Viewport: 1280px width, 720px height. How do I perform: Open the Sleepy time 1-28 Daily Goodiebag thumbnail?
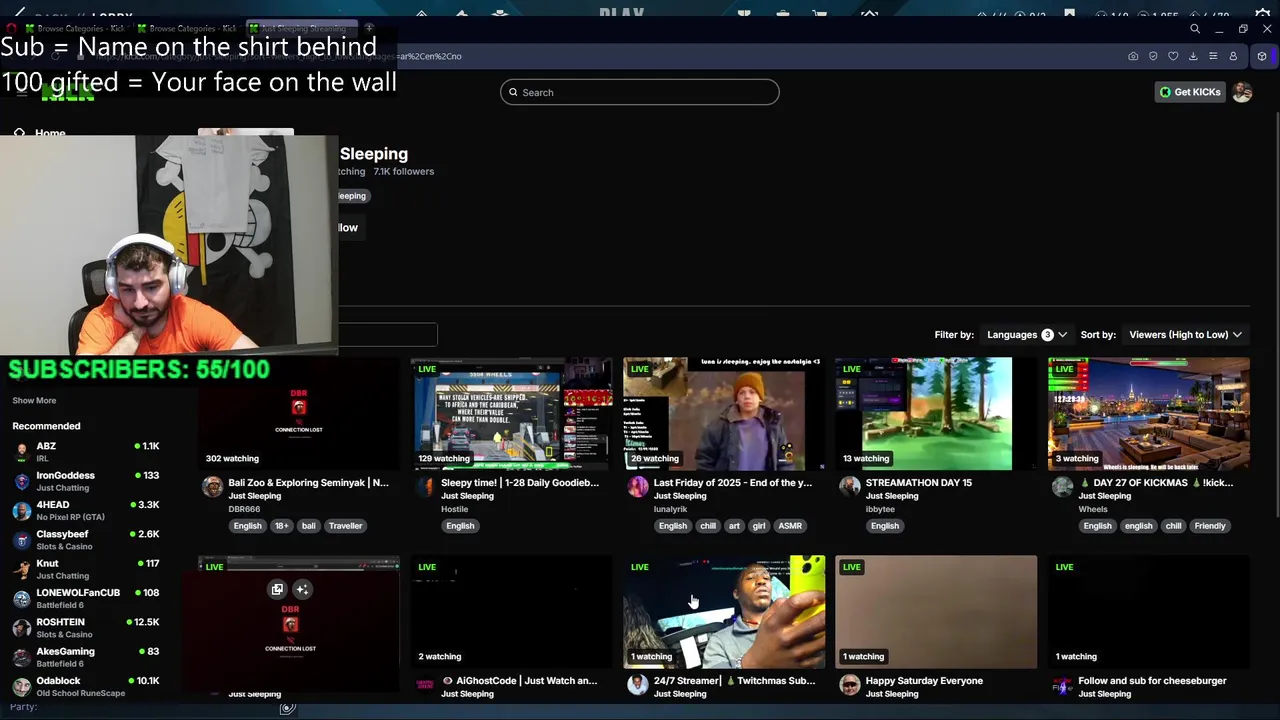(511, 414)
